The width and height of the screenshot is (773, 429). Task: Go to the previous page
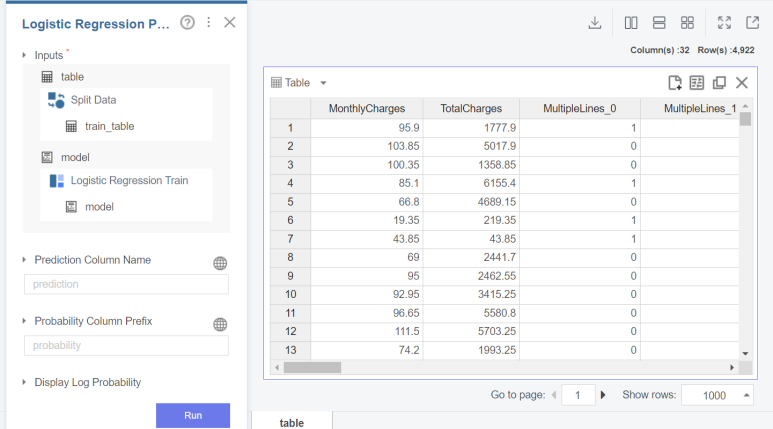click(554, 395)
